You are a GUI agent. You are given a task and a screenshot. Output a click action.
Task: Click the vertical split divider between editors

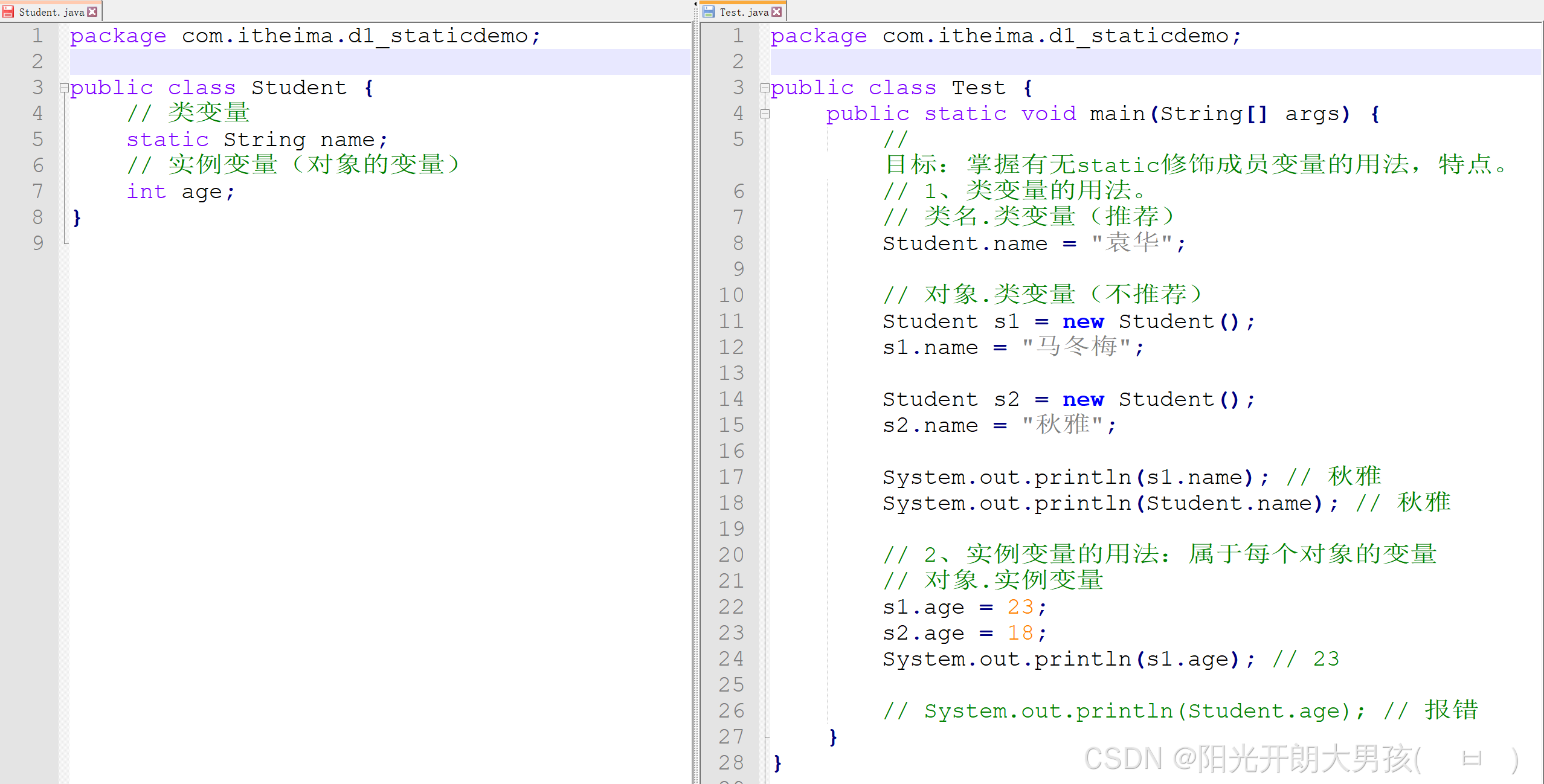click(695, 393)
